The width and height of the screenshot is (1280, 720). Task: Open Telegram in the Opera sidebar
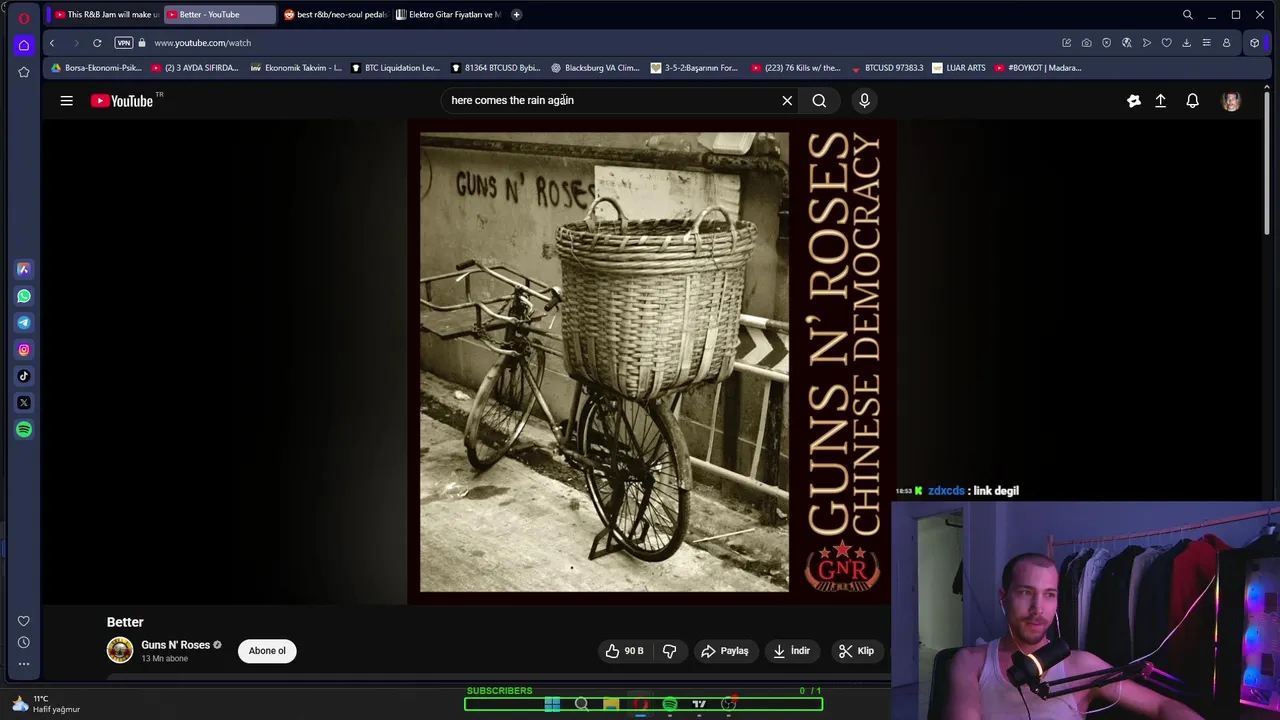point(24,323)
